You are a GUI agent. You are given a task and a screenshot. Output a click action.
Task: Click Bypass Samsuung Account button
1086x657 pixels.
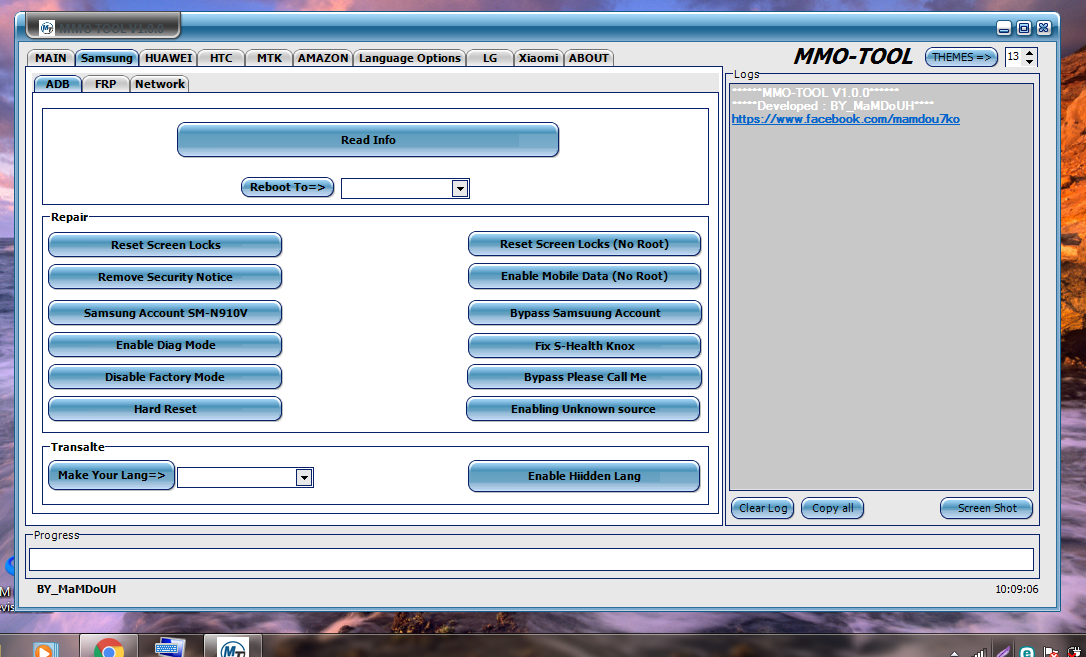(585, 312)
